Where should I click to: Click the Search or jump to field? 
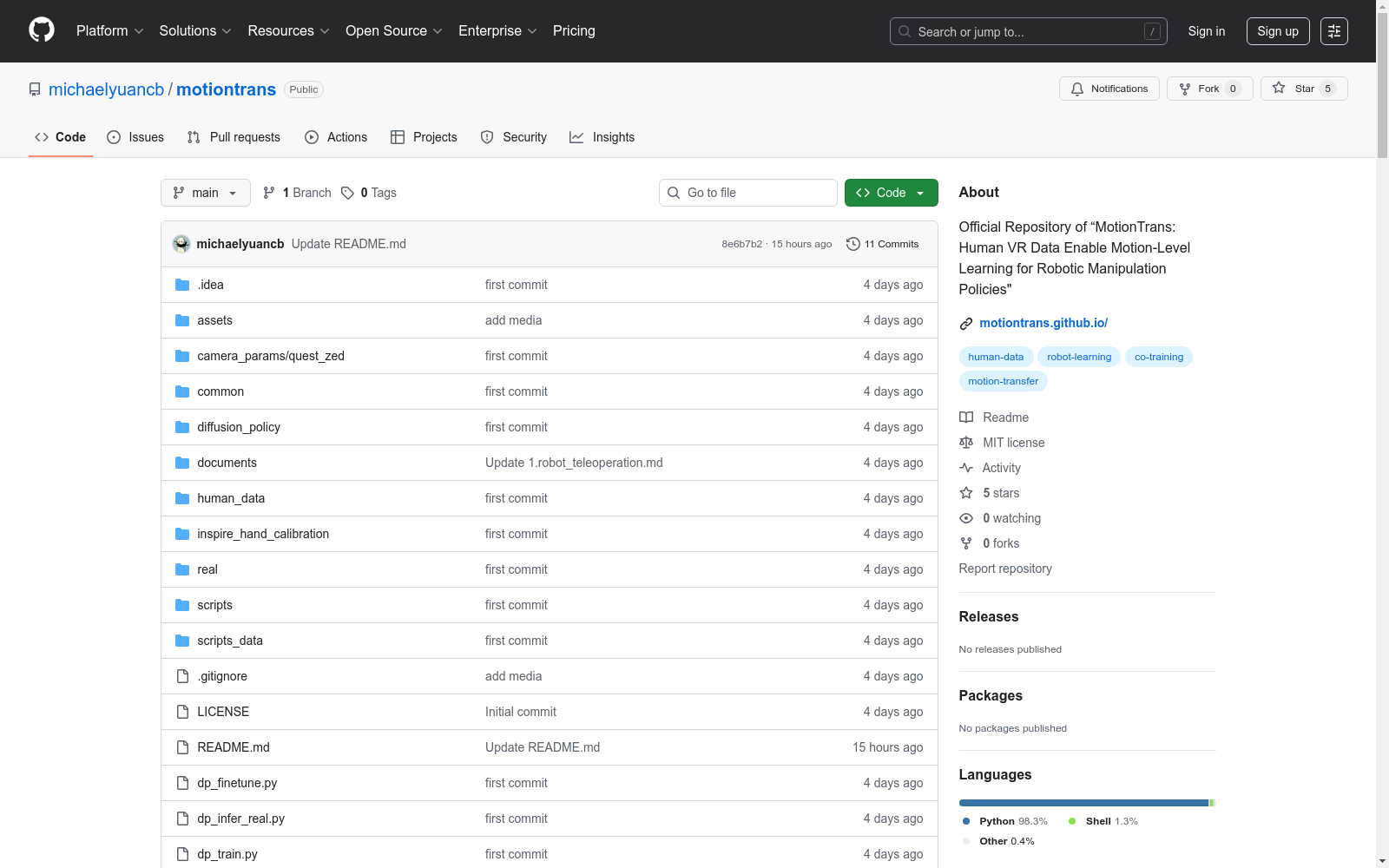pos(1029,31)
